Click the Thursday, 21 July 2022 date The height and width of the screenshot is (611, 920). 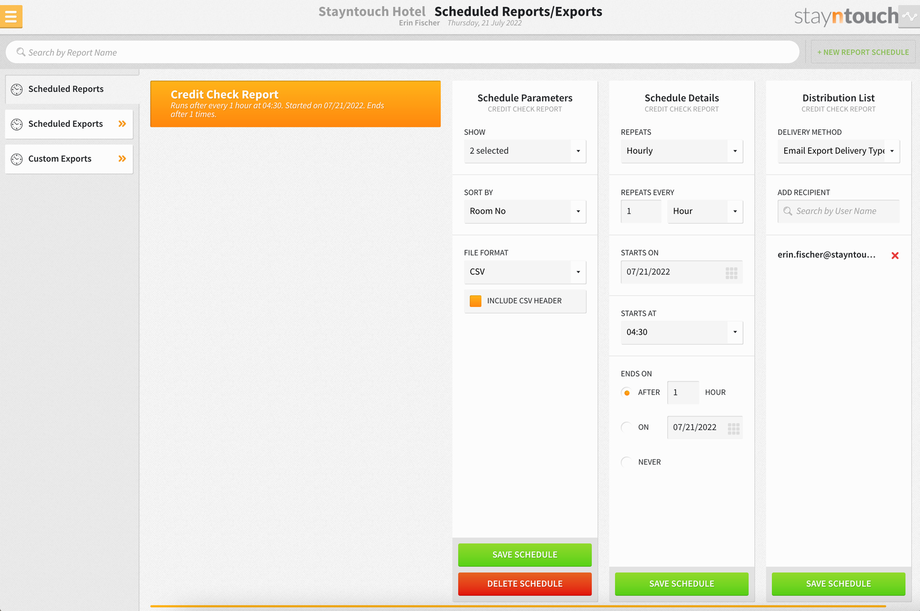pyautogui.click(x=485, y=23)
